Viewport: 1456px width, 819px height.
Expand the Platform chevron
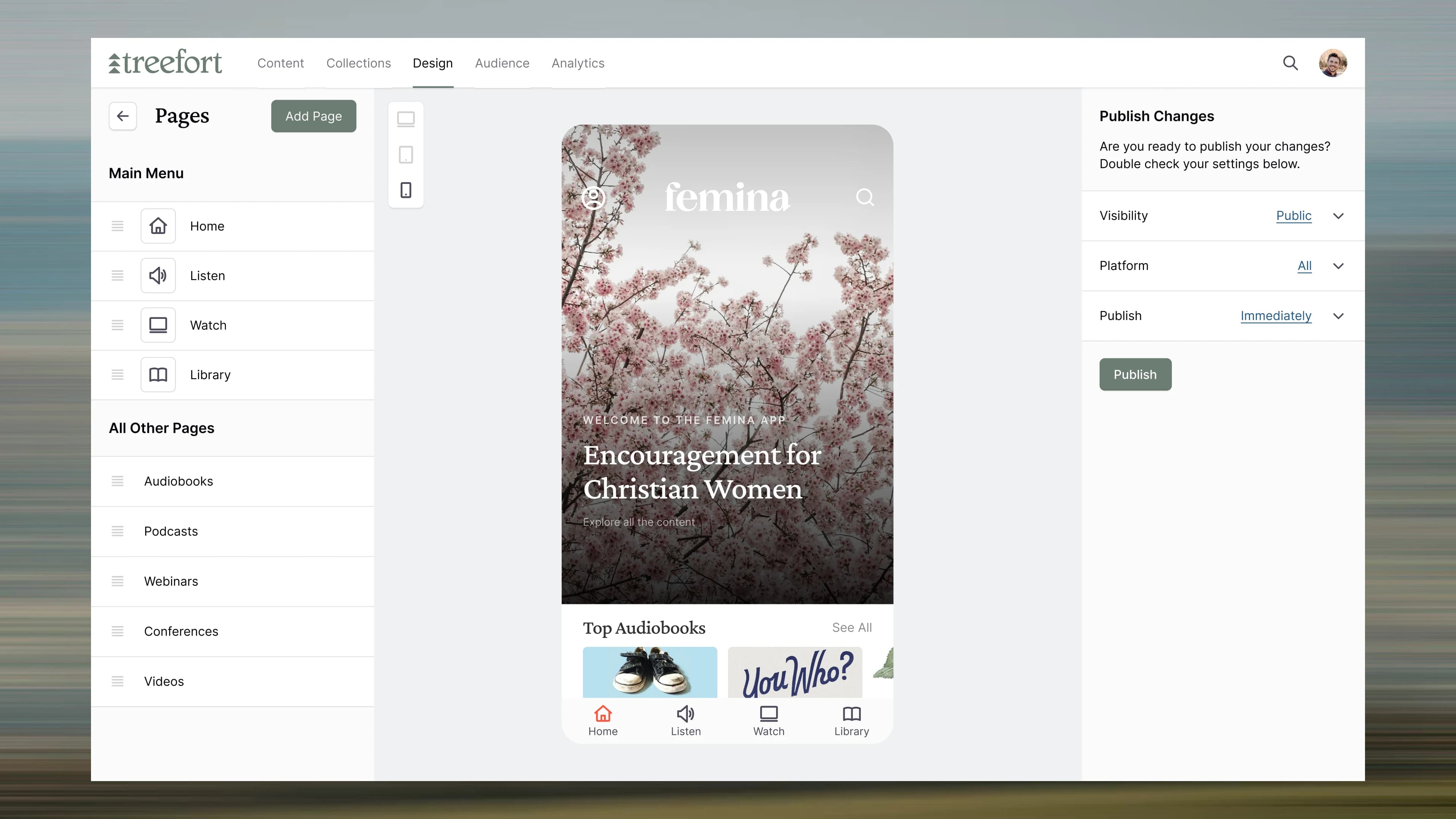tap(1338, 266)
